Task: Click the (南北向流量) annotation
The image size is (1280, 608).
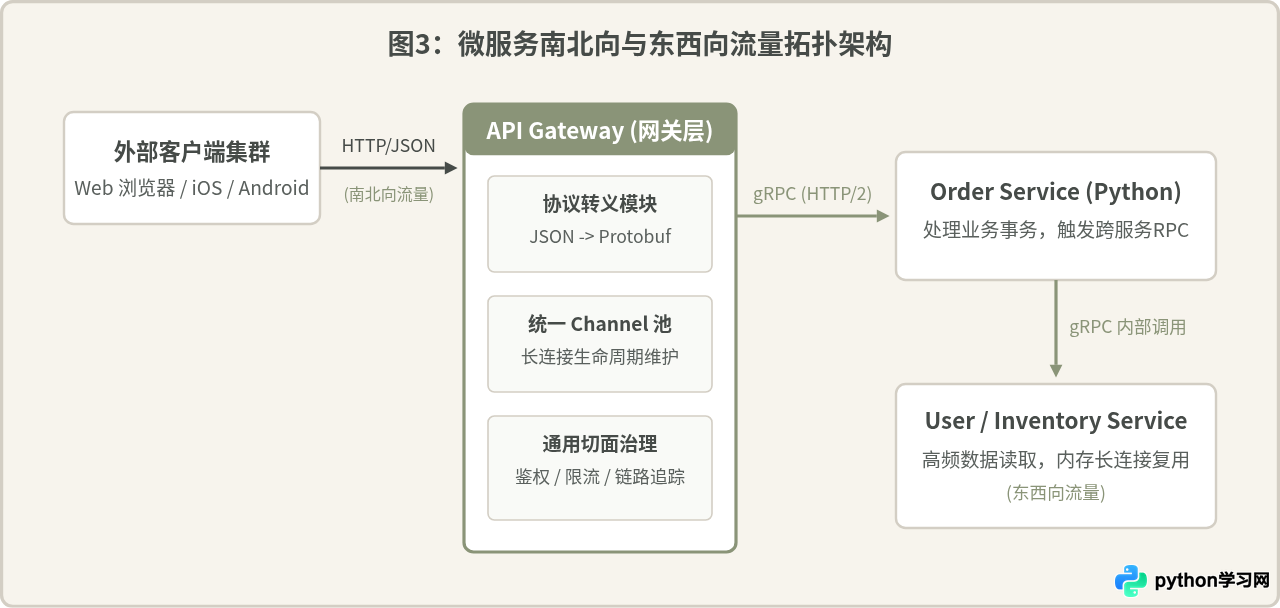Action: 389,194
